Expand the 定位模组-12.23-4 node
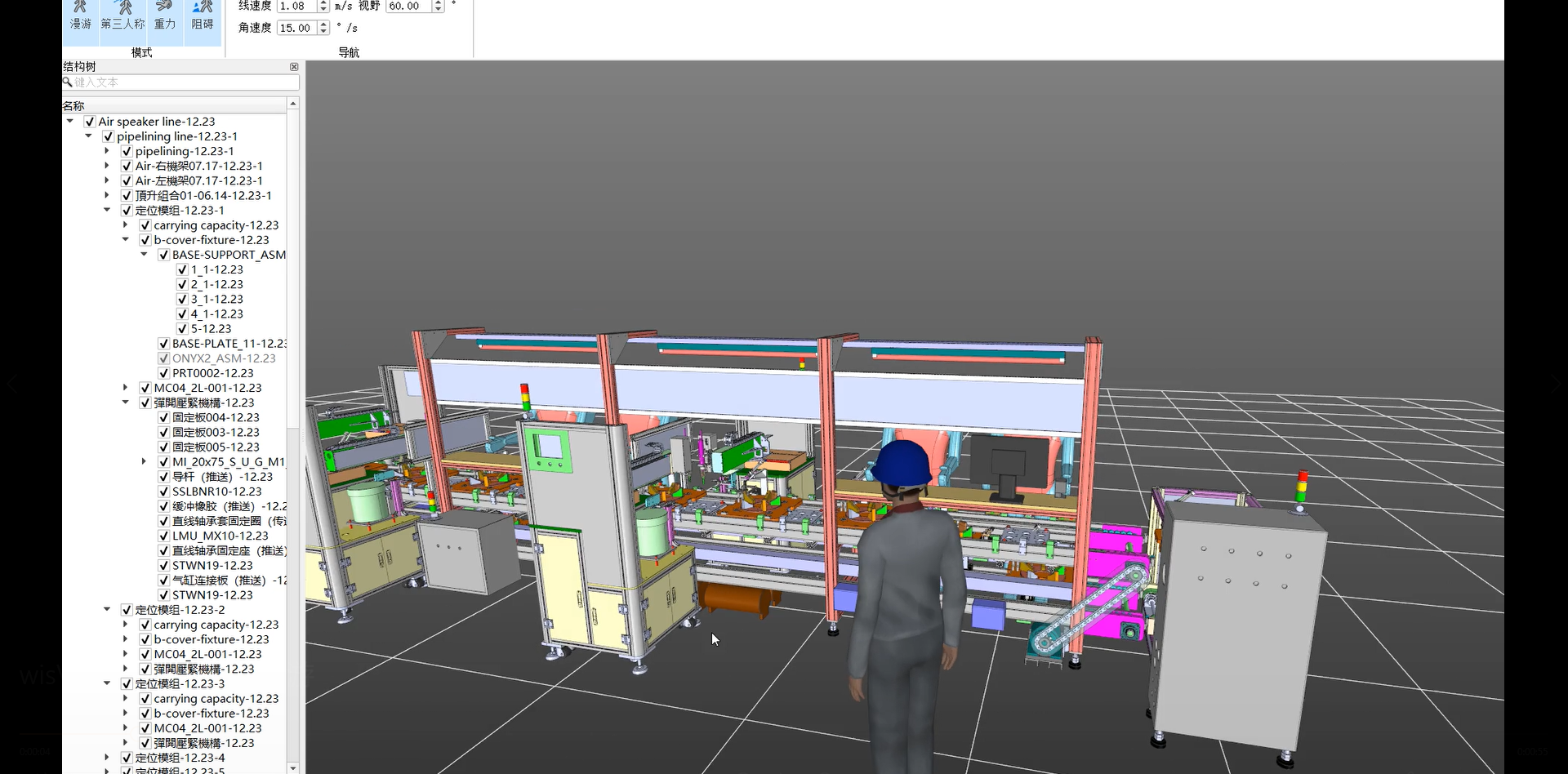This screenshot has width=1568, height=774. pos(107,758)
